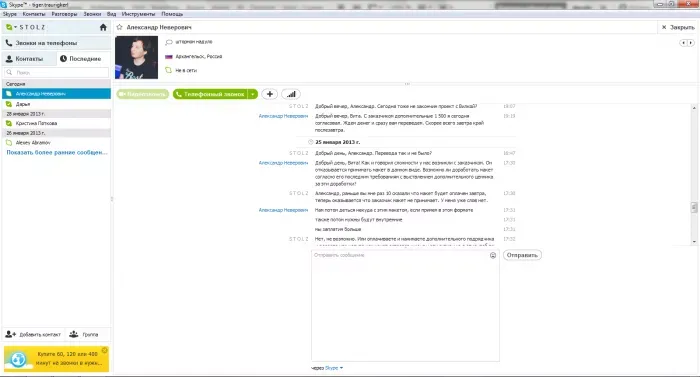This screenshot has height=377, width=700.
Task: Start a video call with Видеозвонок button
Action: (143, 94)
